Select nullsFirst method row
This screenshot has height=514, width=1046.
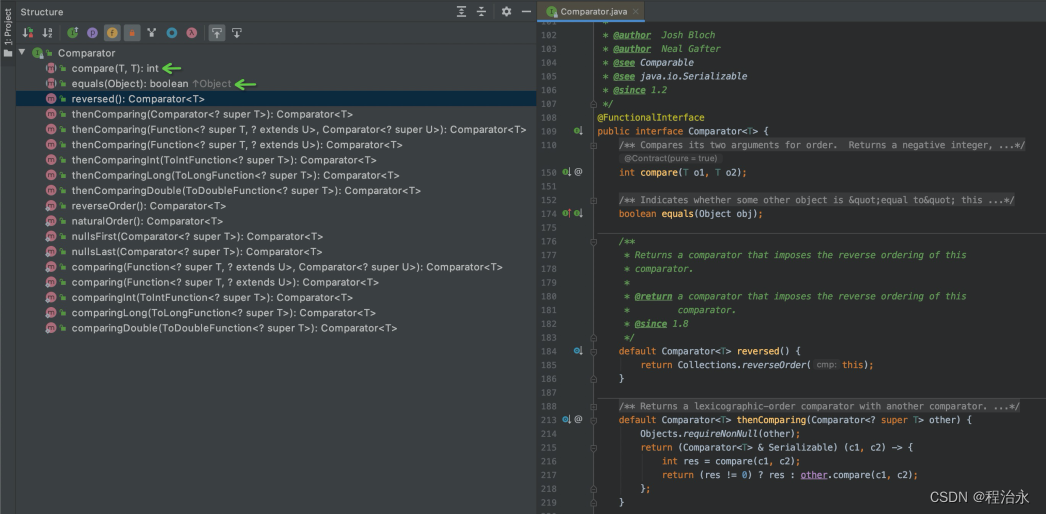pos(276,237)
